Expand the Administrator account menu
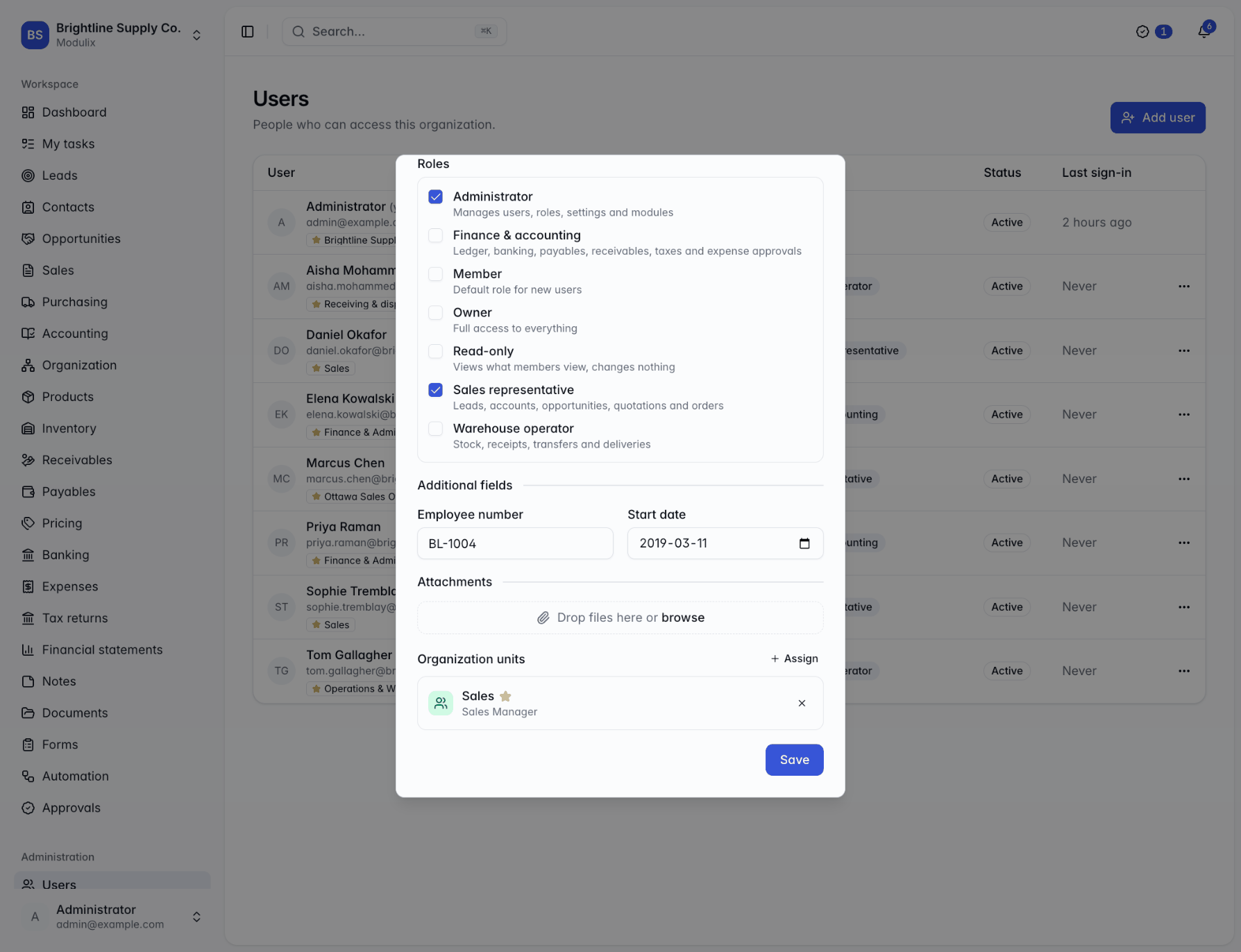The width and height of the screenshot is (1241, 952). click(196, 917)
